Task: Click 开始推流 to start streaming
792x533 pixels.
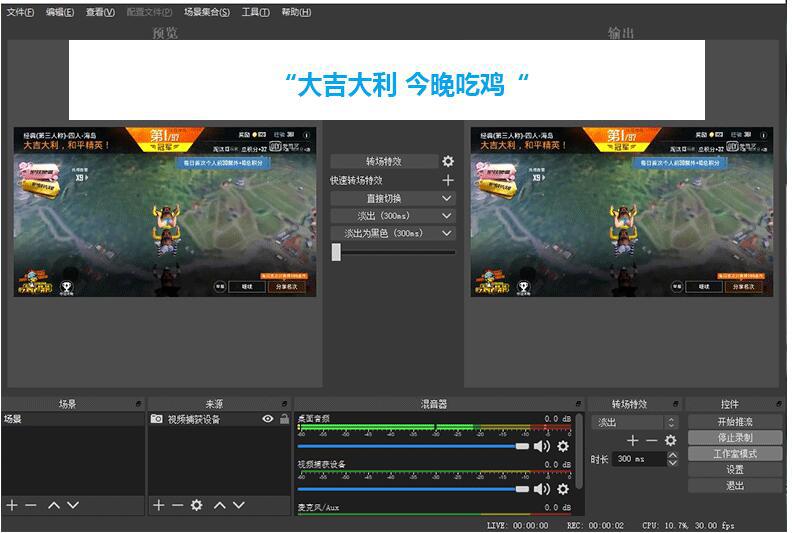Action: click(x=735, y=421)
